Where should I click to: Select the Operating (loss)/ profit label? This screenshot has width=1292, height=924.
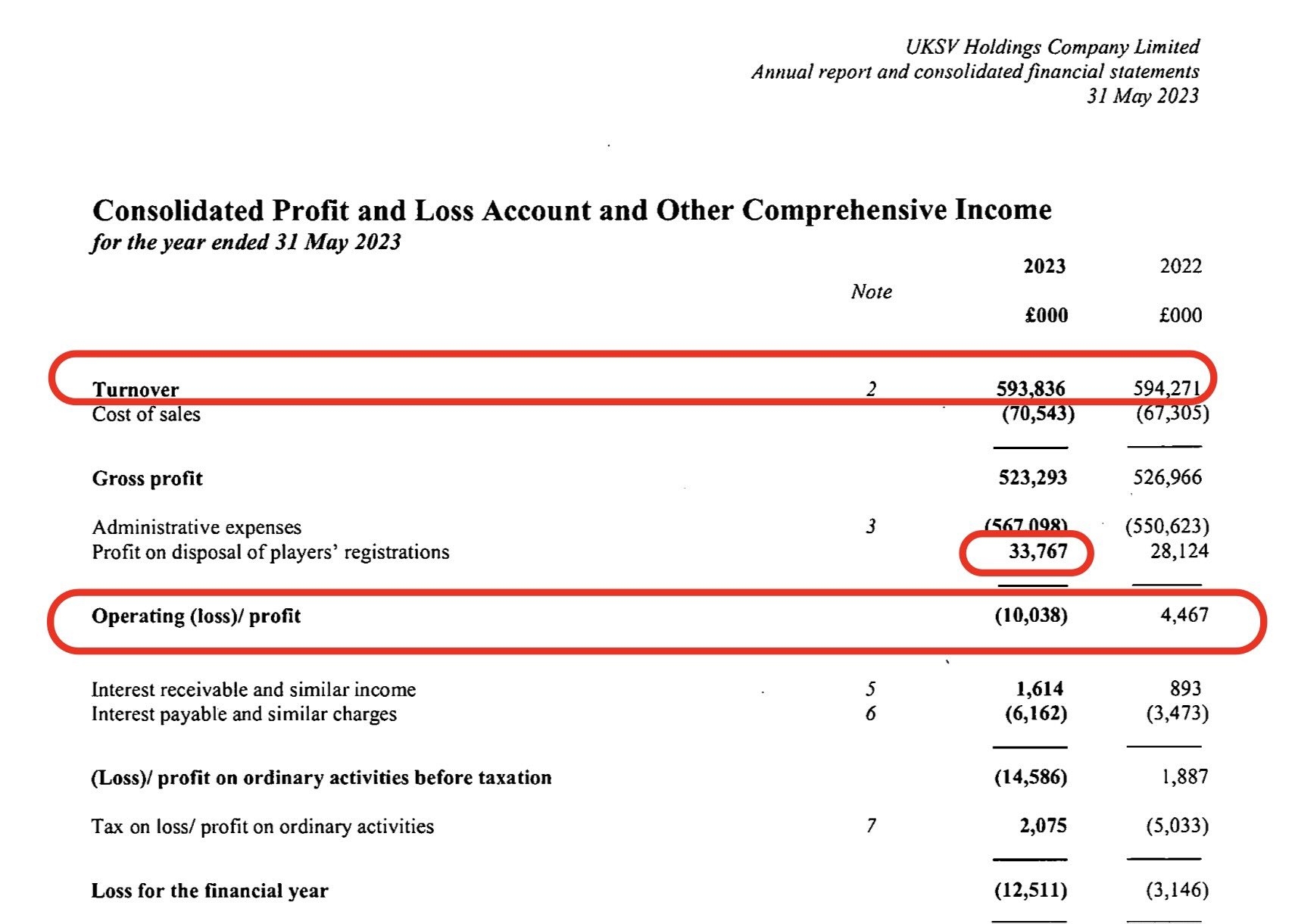(x=196, y=616)
